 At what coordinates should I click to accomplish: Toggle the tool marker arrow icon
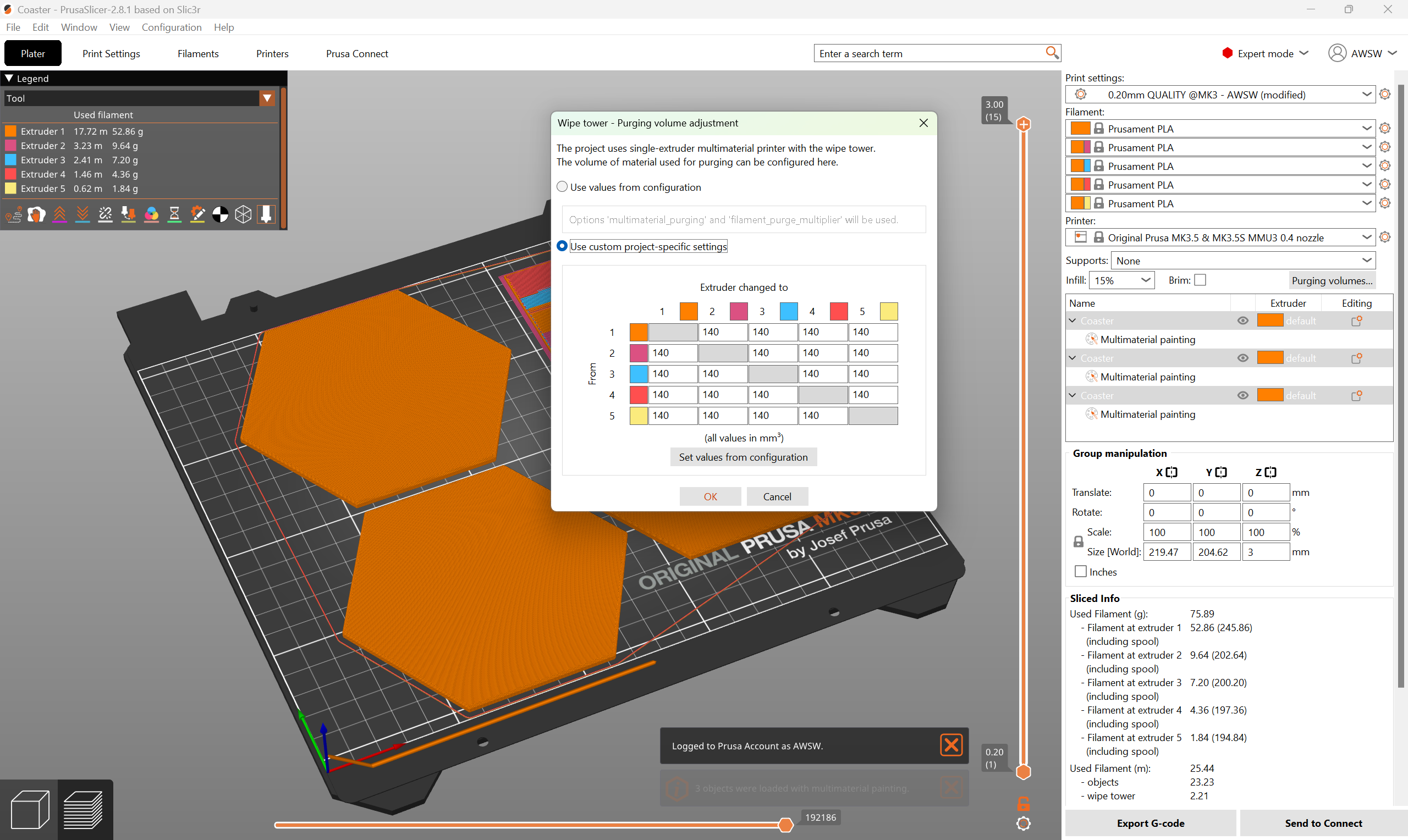coord(266,214)
